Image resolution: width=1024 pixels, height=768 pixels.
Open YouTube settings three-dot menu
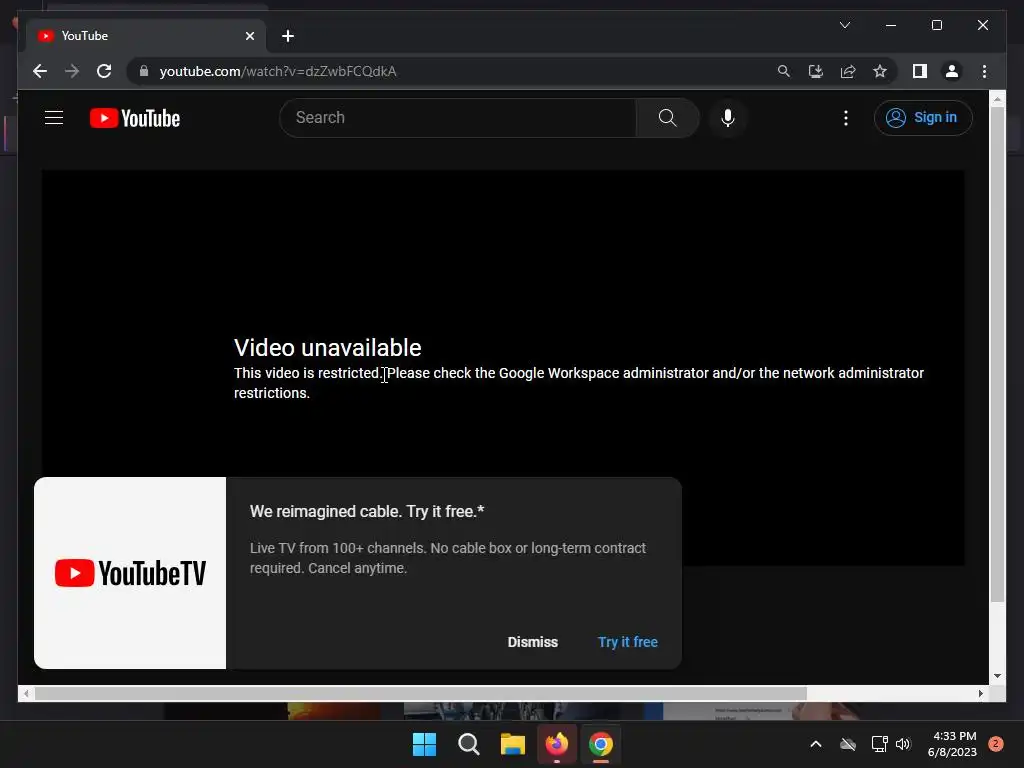[846, 118]
